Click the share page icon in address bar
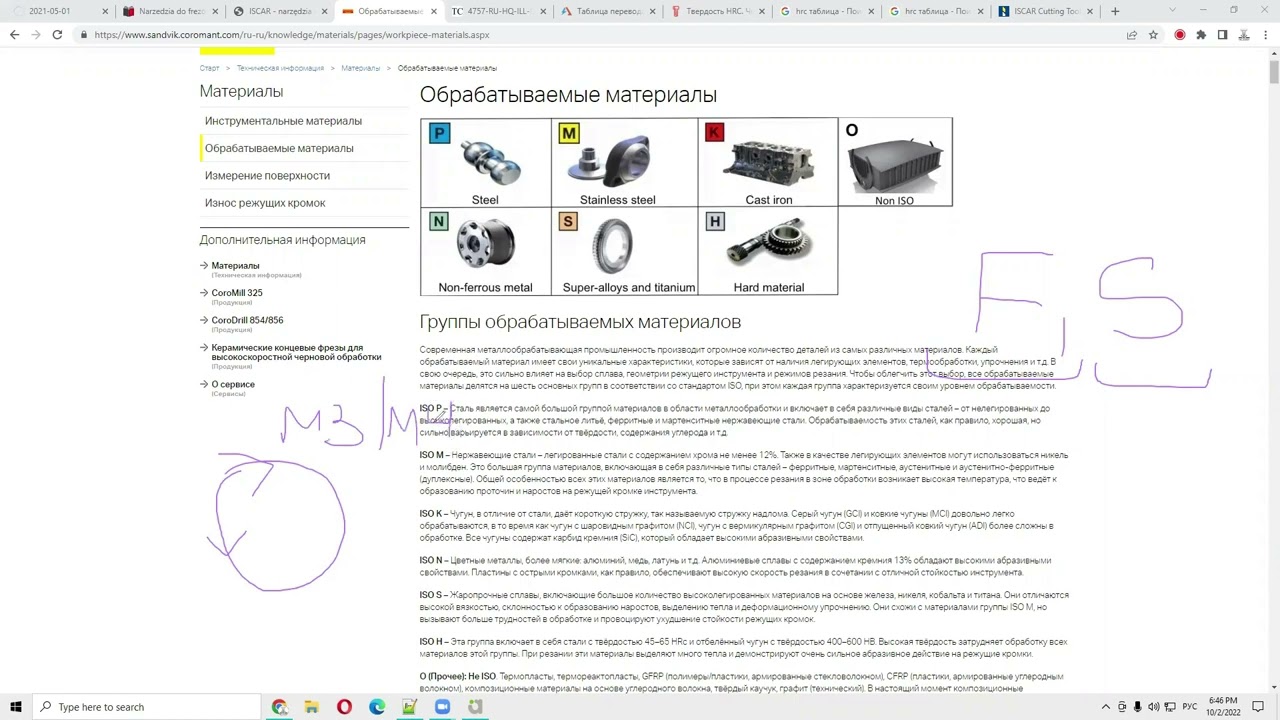The height and width of the screenshot is (720, 1280). (x=1132, y=35)
